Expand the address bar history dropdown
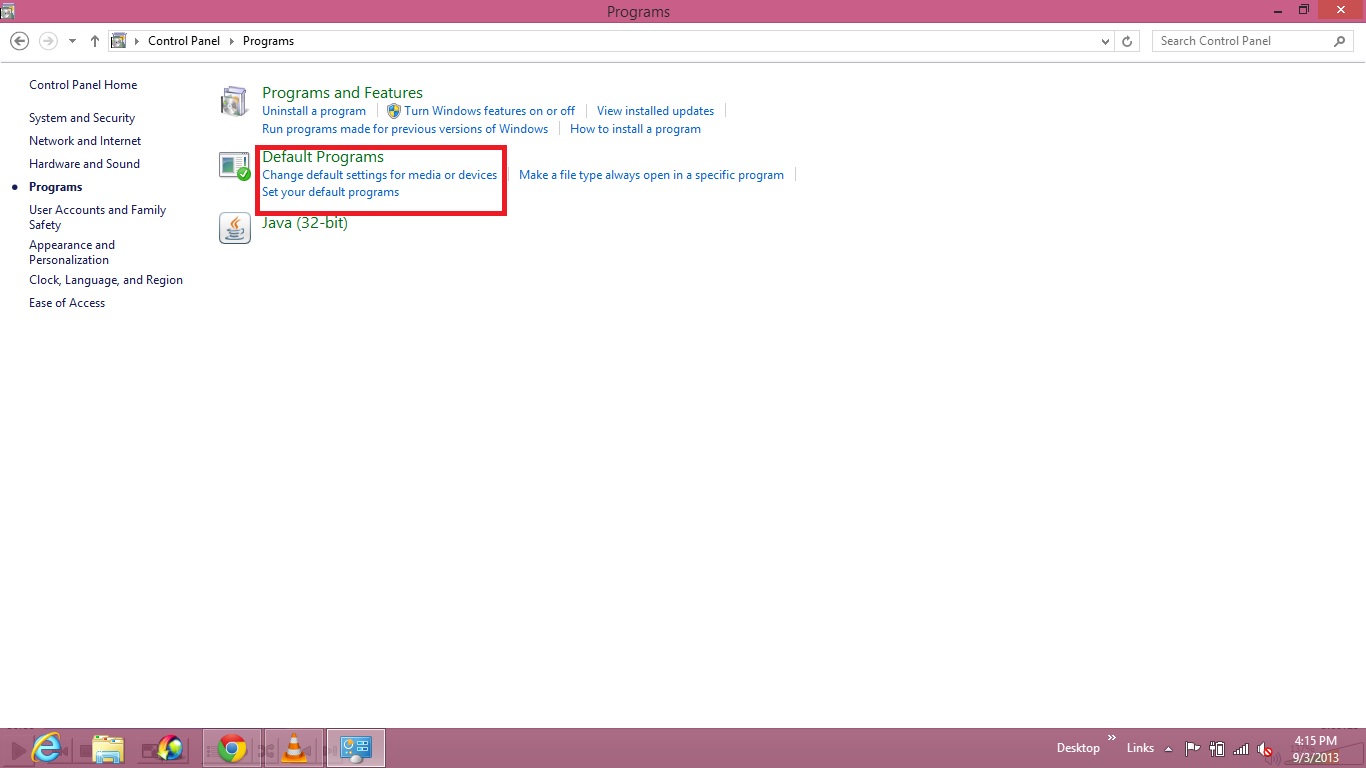The width and height of the screenshot is (1366, 768). pos(1104,41)
